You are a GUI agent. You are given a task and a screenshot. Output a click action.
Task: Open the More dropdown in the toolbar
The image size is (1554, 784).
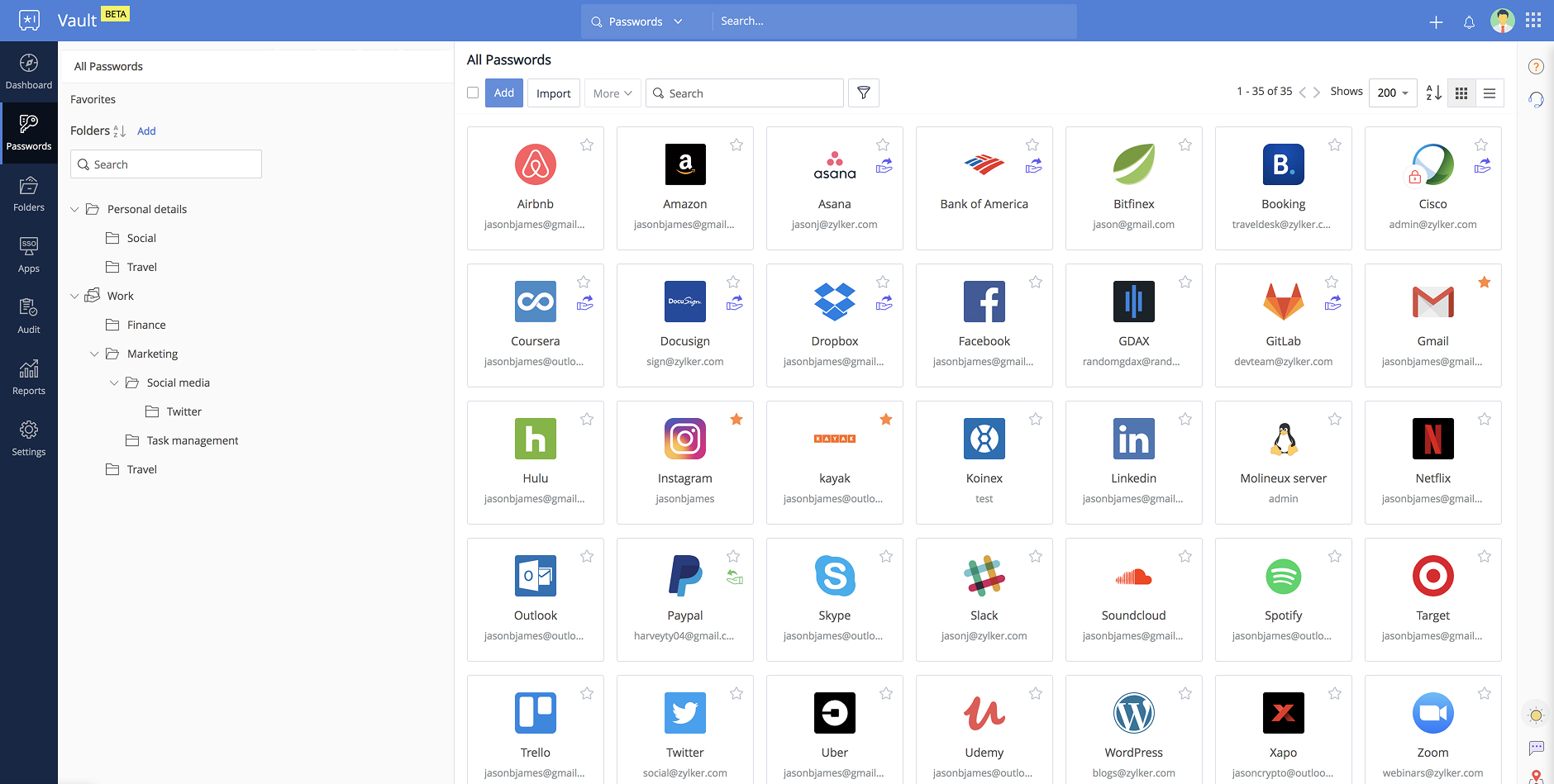pos(612,93)
